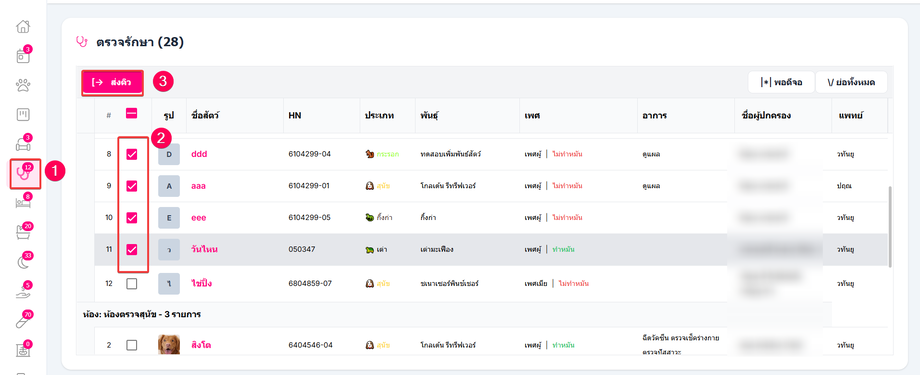This screenshot has height=375, width=920.
Task: Uncheck the checkbox for row aaa
Action: click(x=132, y=186)
